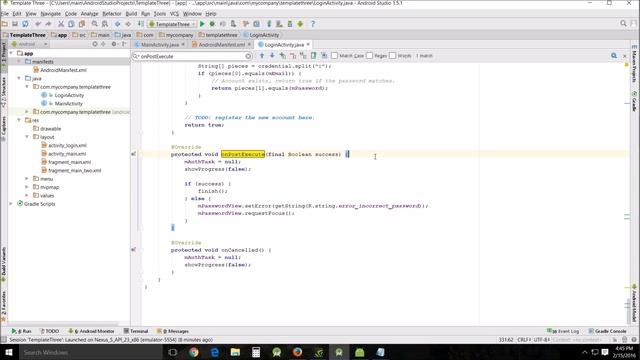Open the Messages tool window
Viewport: 640px width, 360px height.
[173, 331]
